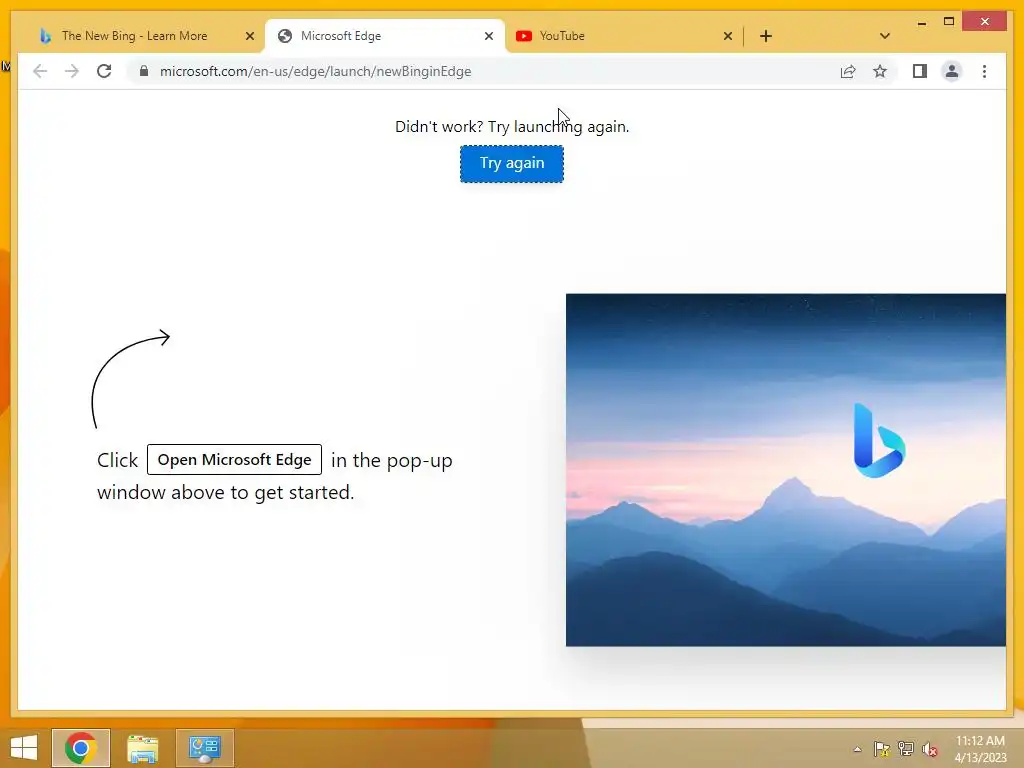Open File Explorer from taskbar
Image resolution: width=1024 pixels, height=768 pixels.
(x=142, y=748)
